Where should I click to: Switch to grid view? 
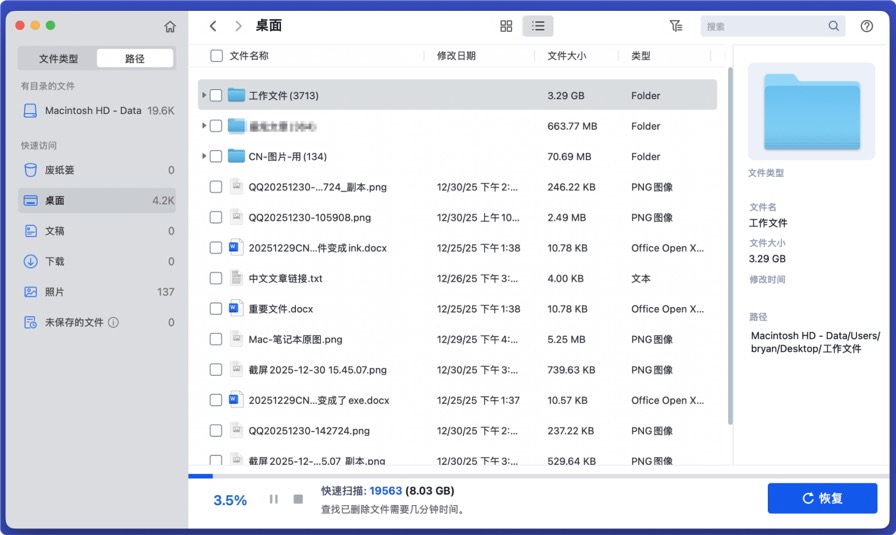(506, 26)
